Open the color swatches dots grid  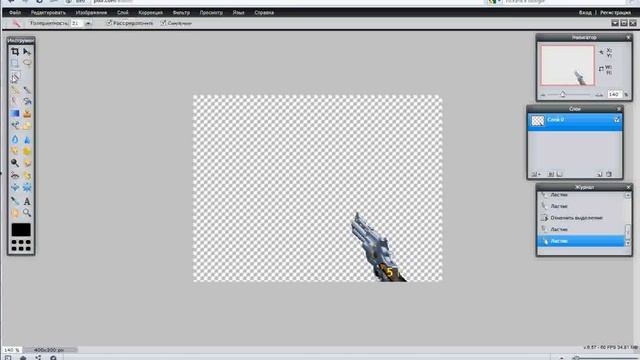(21, 245)
